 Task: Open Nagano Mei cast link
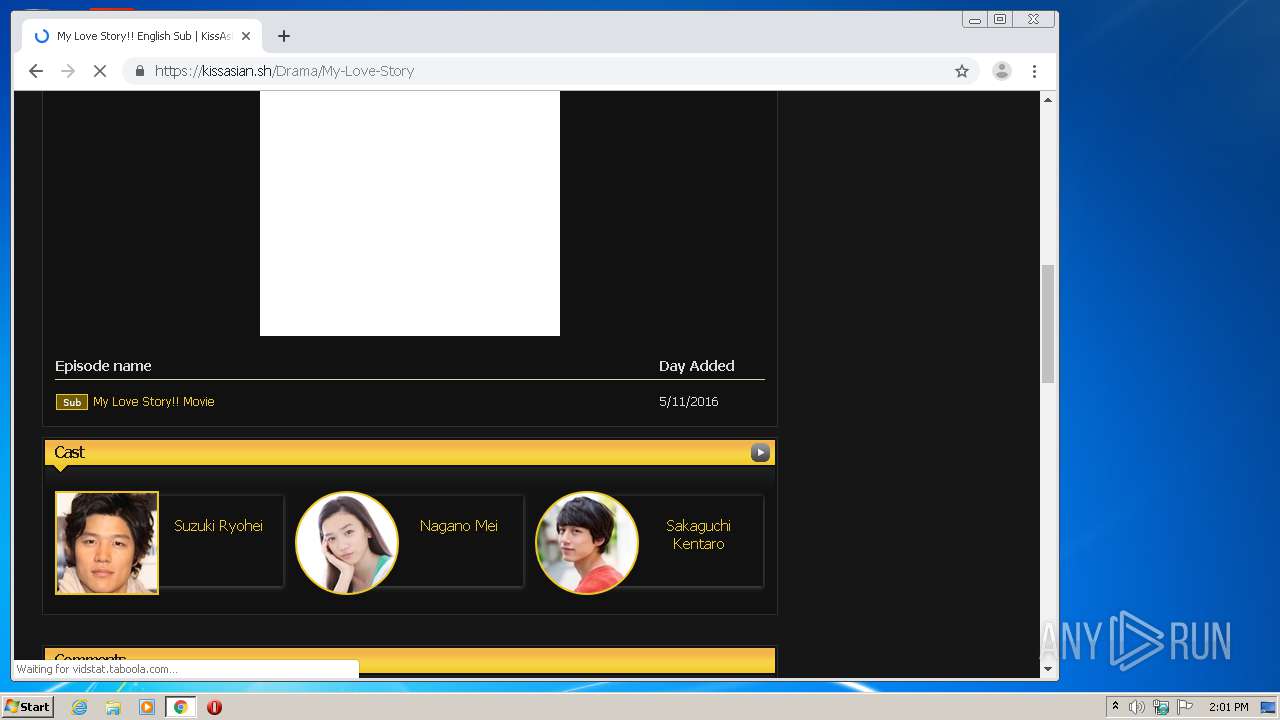click(459, 526)
